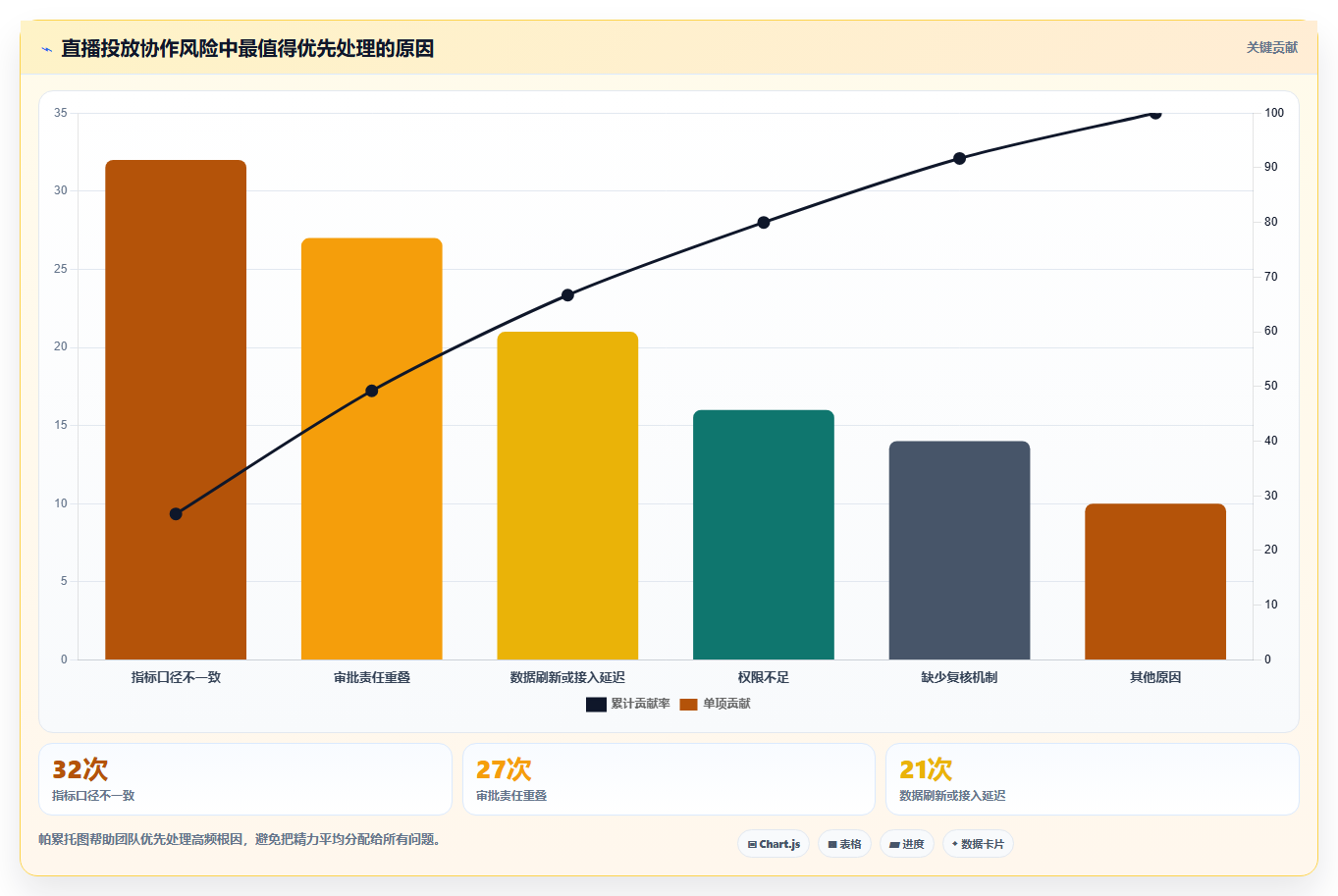
Task: Click the 关键贡献 label in header
Action: (1271, 47)
